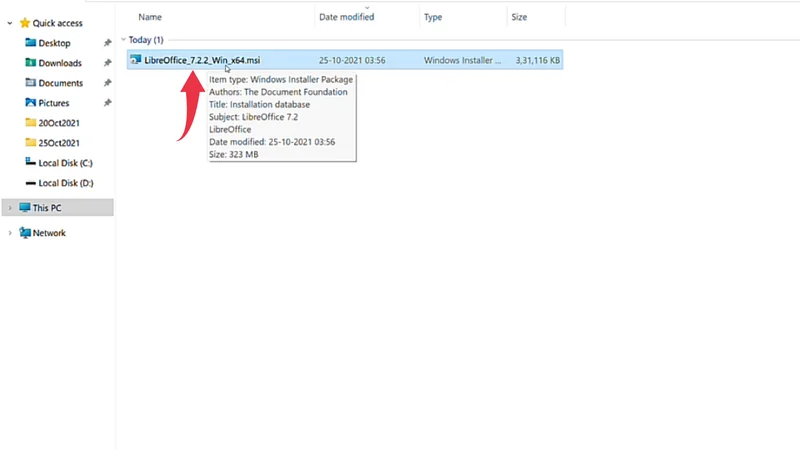Open the 20Oct2021 folder in sidebar
Image resolution: width=800 pixels, height=450 pixels.
point(59,123)
